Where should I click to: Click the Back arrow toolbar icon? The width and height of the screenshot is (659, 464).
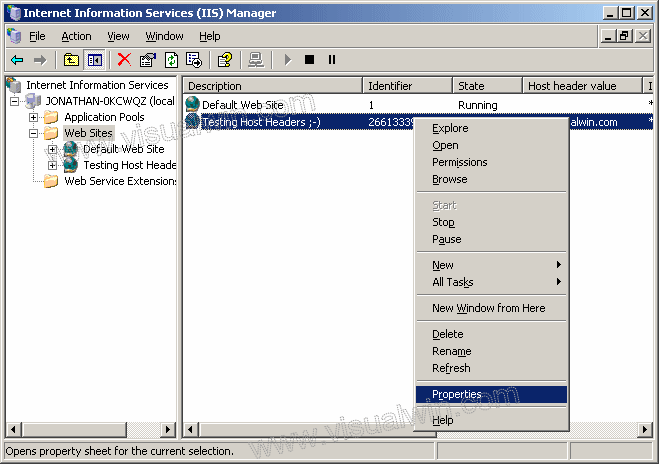pyautogui.click(x=17, y=60)
